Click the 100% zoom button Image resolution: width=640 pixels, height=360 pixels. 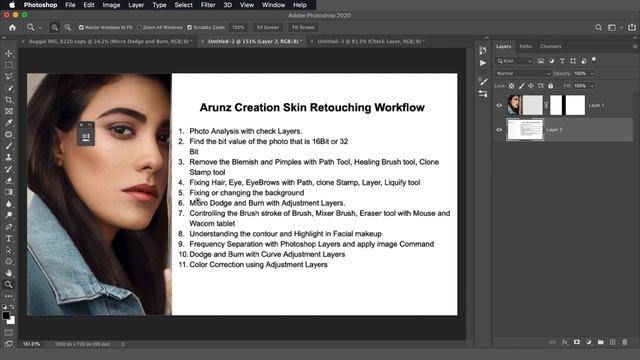tap(238, 27)
